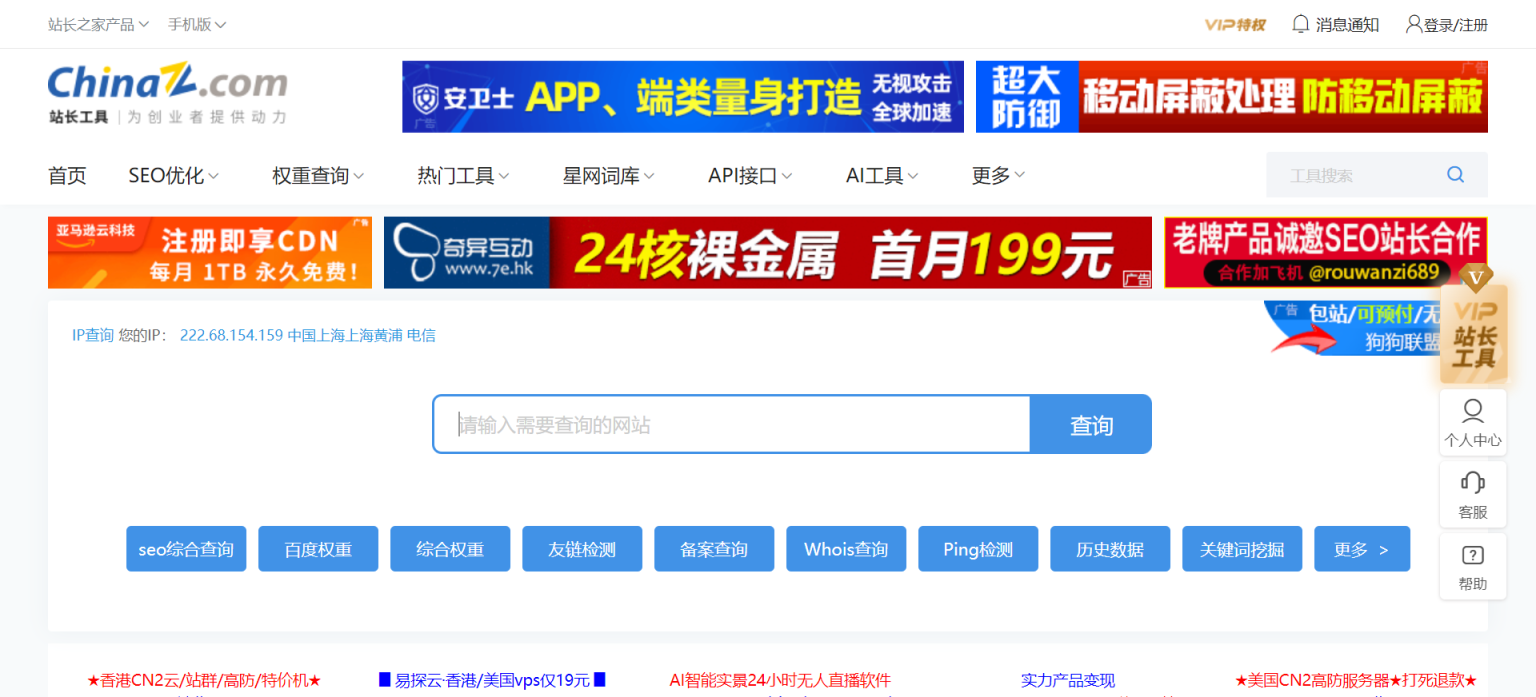This screenshot has height=697, width=1536.
Task: Open the API接口 menu
Action: [742, 174]
